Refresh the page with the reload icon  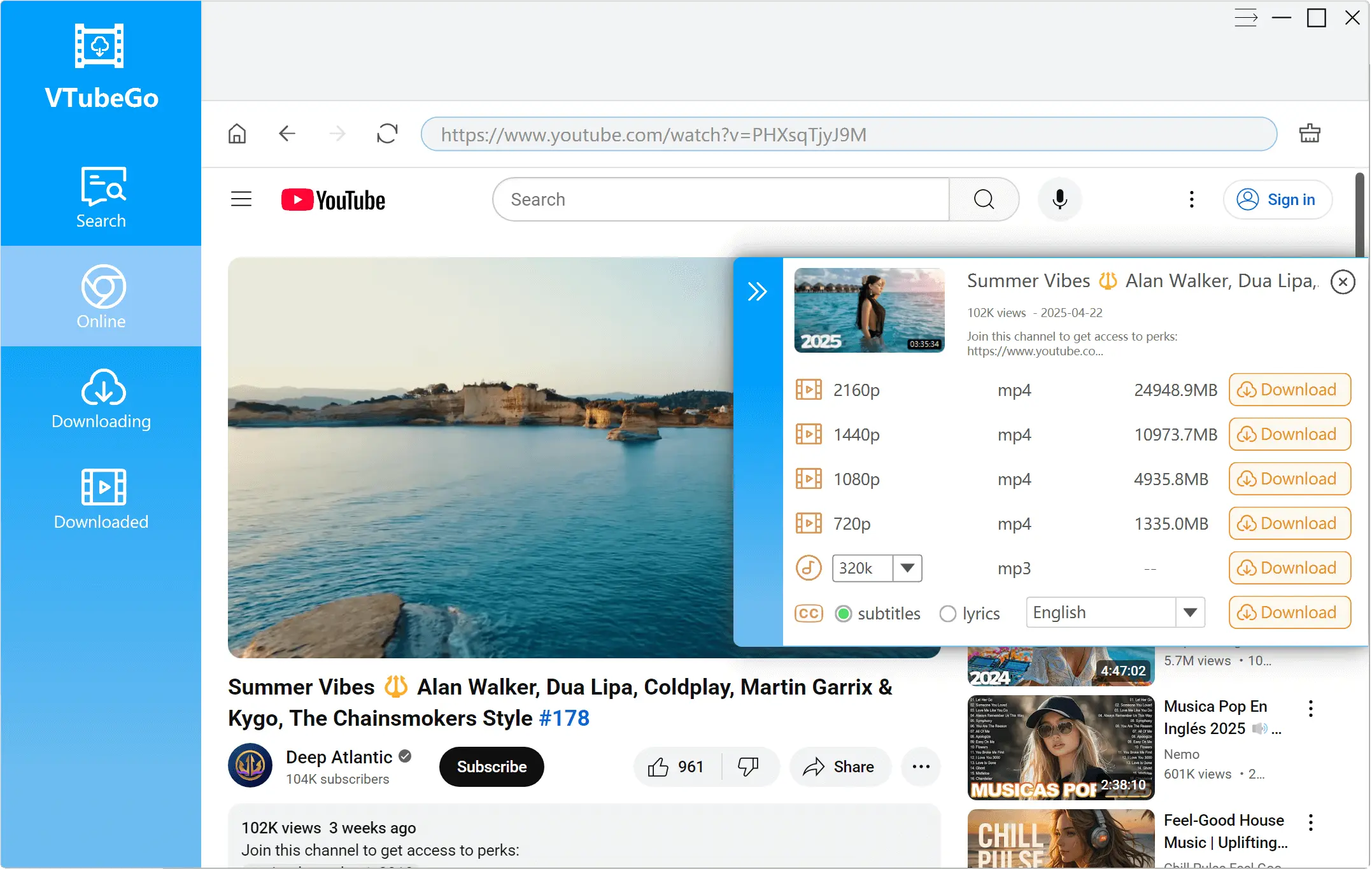coord(387,134)
